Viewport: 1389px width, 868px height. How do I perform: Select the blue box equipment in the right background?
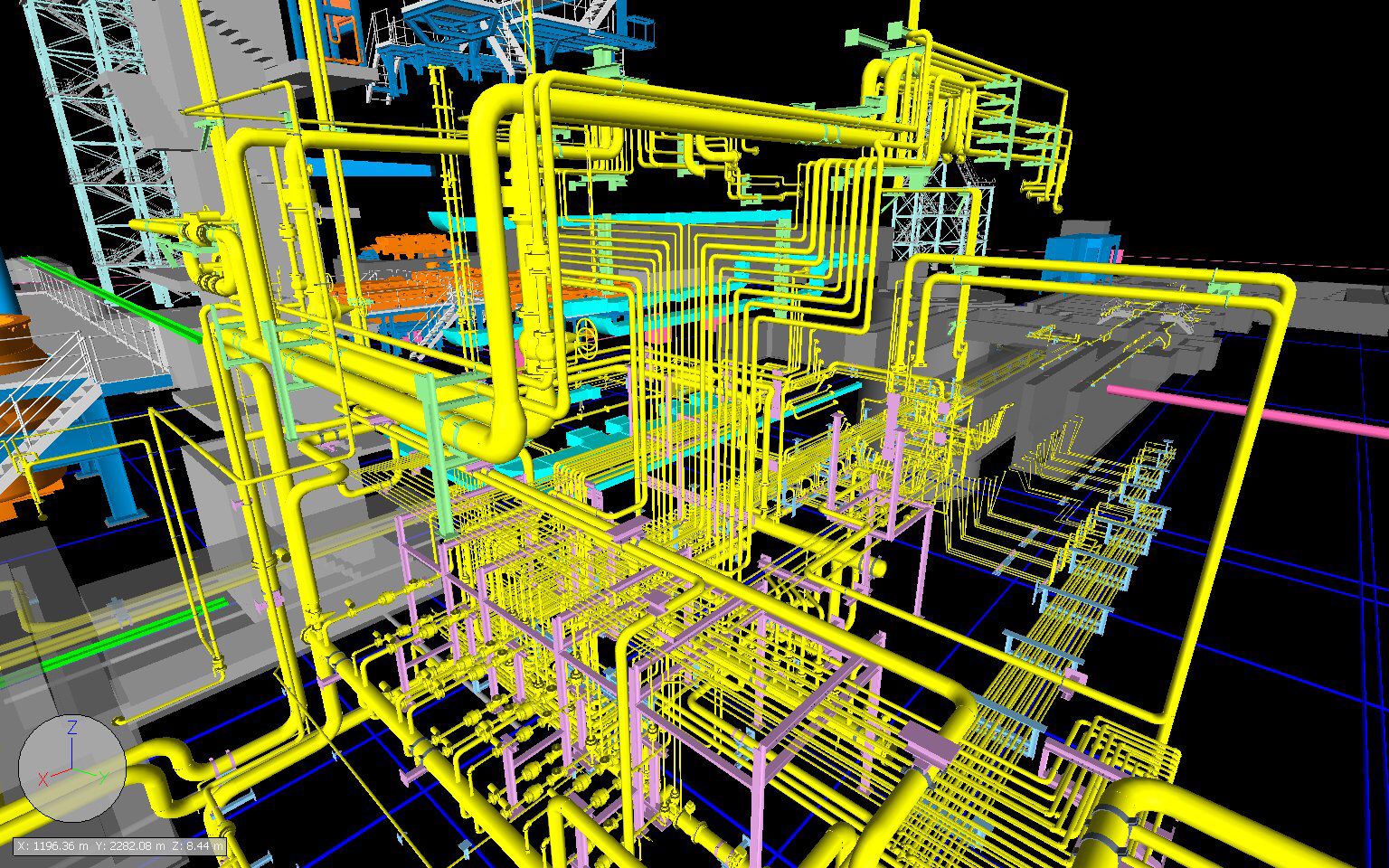click(1081, 248)
